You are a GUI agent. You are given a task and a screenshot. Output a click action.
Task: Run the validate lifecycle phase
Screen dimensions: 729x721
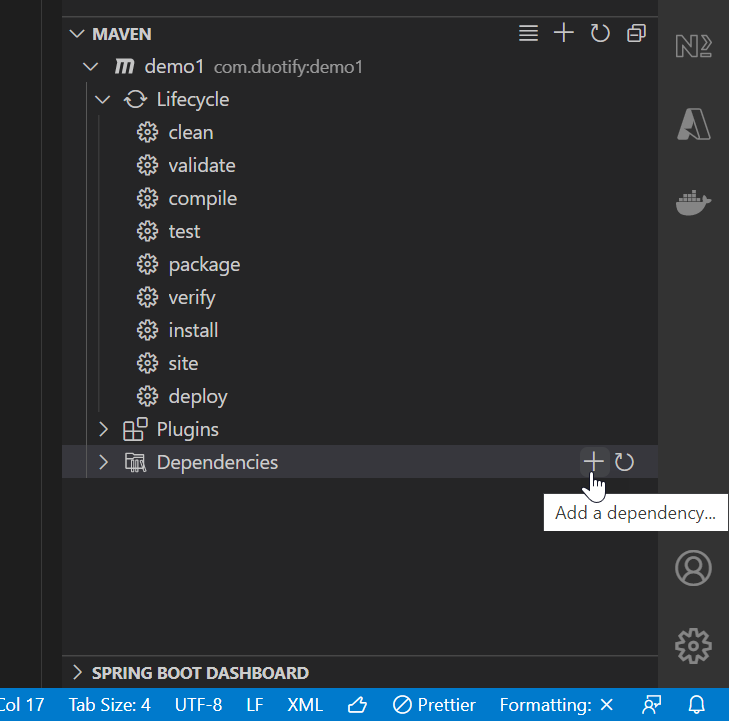click(x=202, y=166)
